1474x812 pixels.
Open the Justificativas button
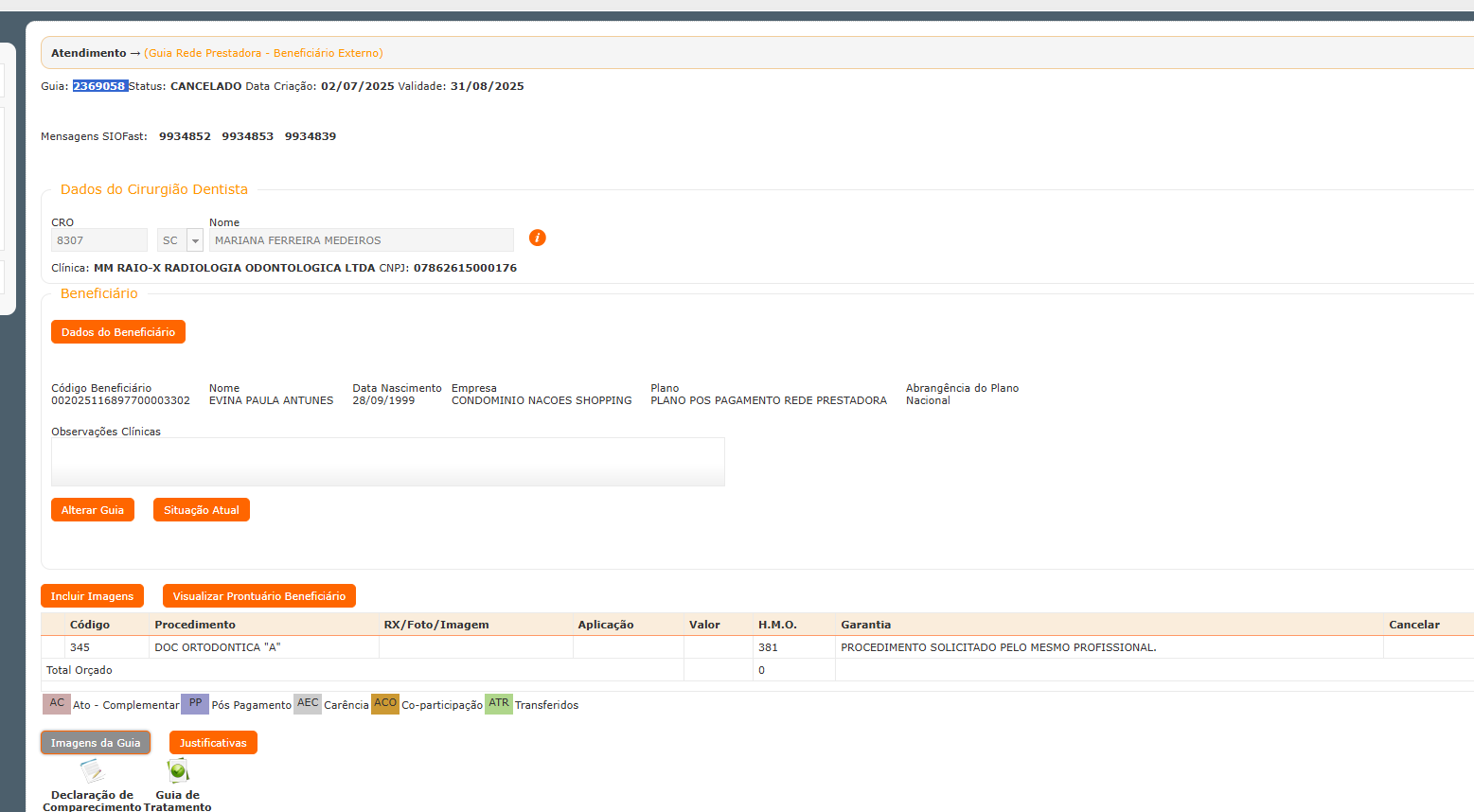[213, 743]
